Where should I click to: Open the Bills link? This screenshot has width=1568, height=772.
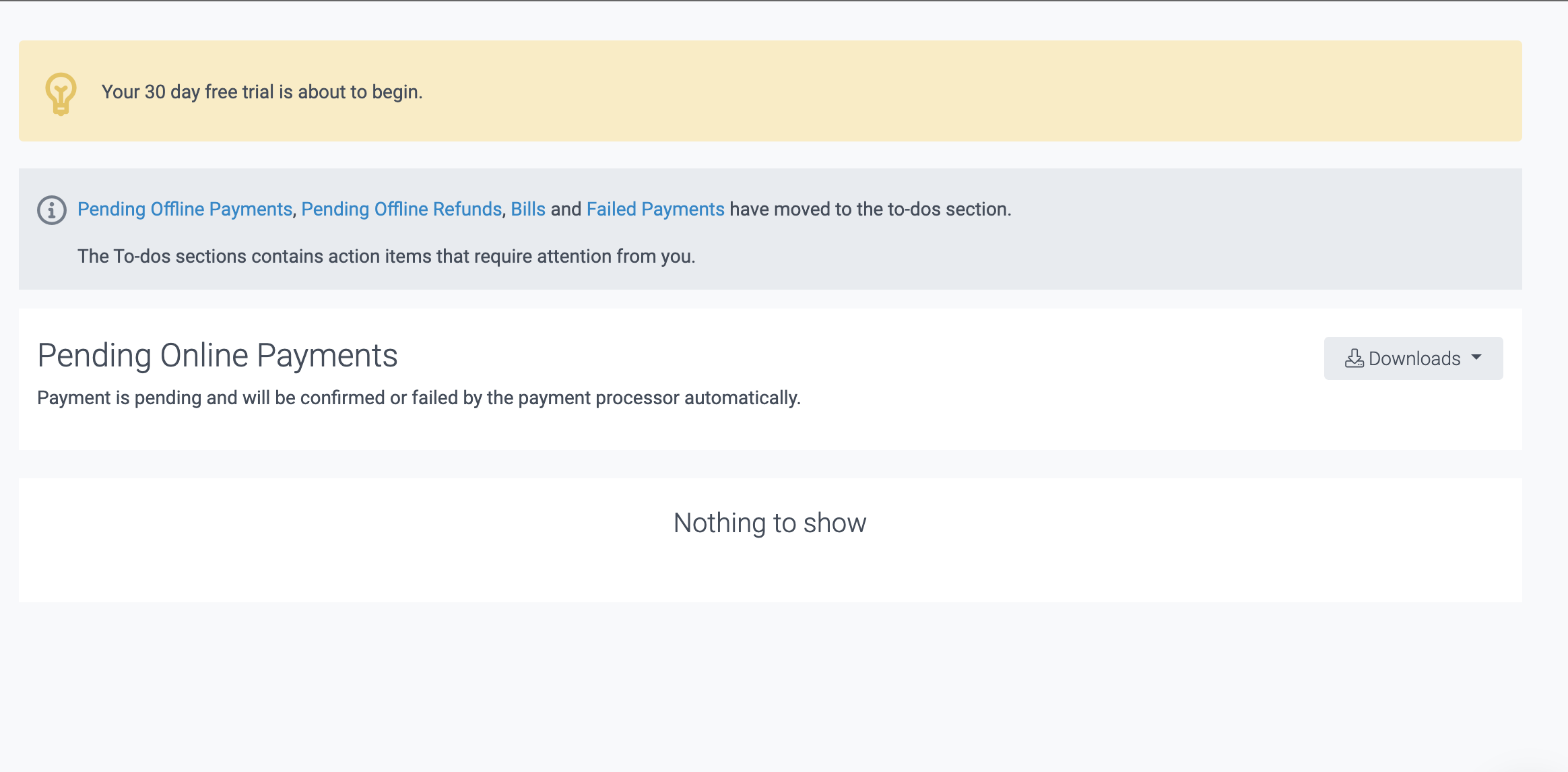[x=528, y=210]
